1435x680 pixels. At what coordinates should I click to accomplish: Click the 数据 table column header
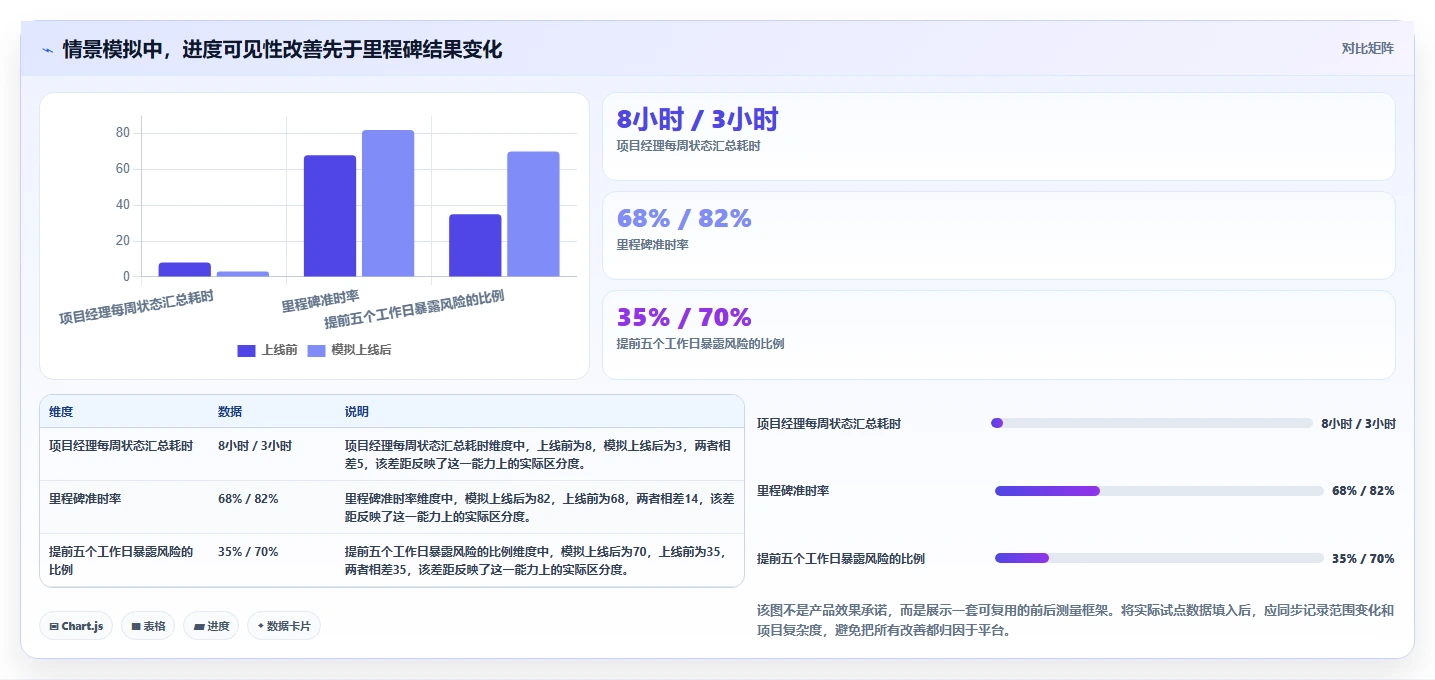(230, 412)
